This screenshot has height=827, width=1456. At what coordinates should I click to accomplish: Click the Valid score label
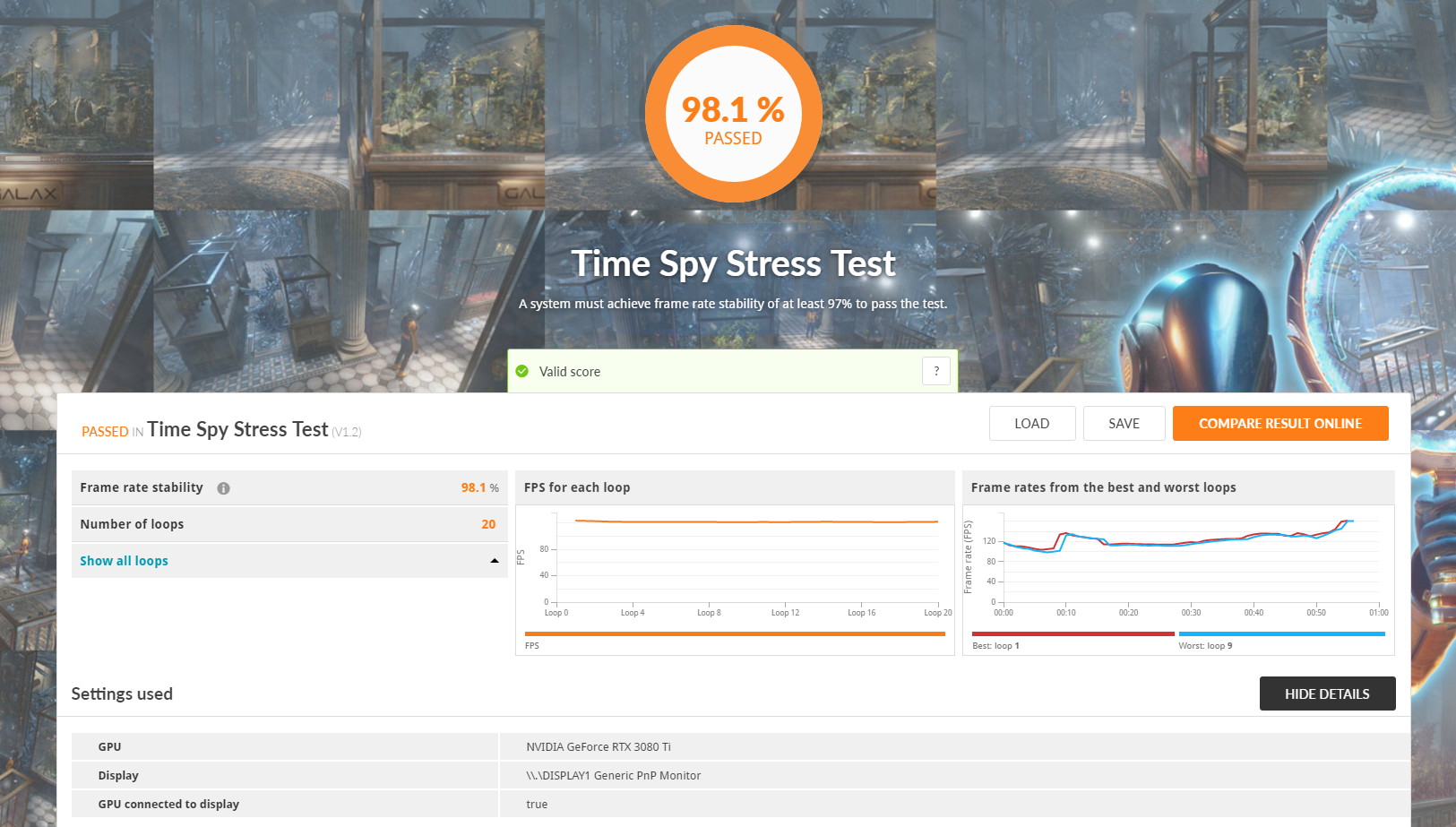[570, 371]
